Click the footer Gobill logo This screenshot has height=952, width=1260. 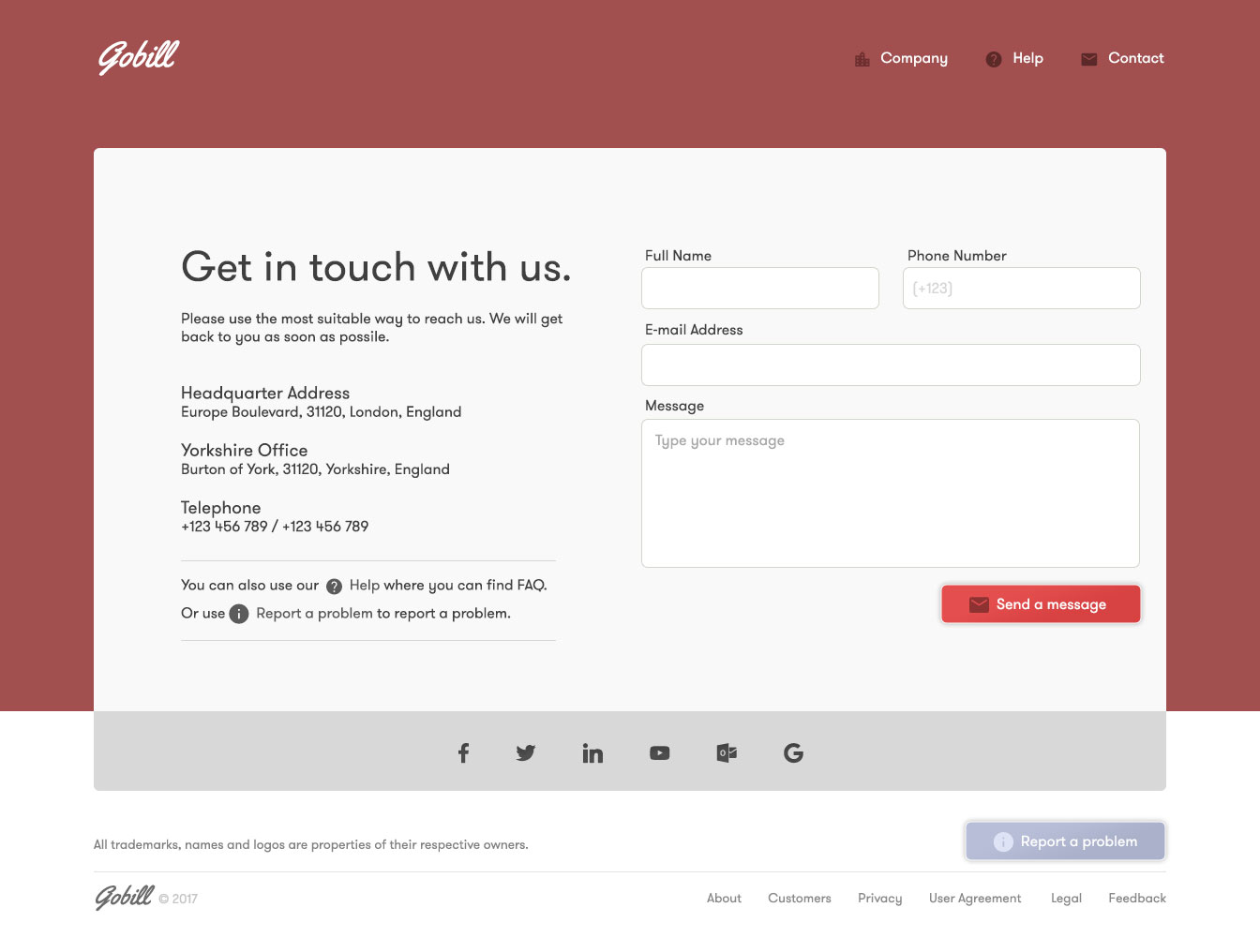(124, 897)
